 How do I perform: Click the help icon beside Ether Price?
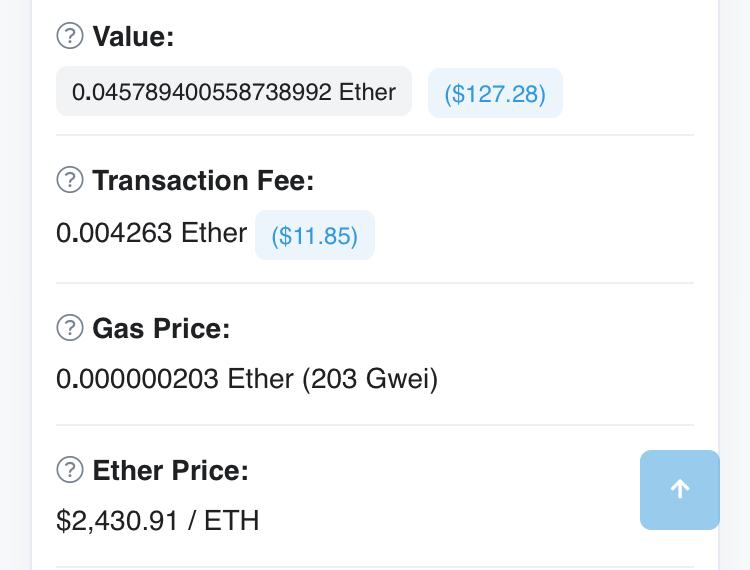69,470
